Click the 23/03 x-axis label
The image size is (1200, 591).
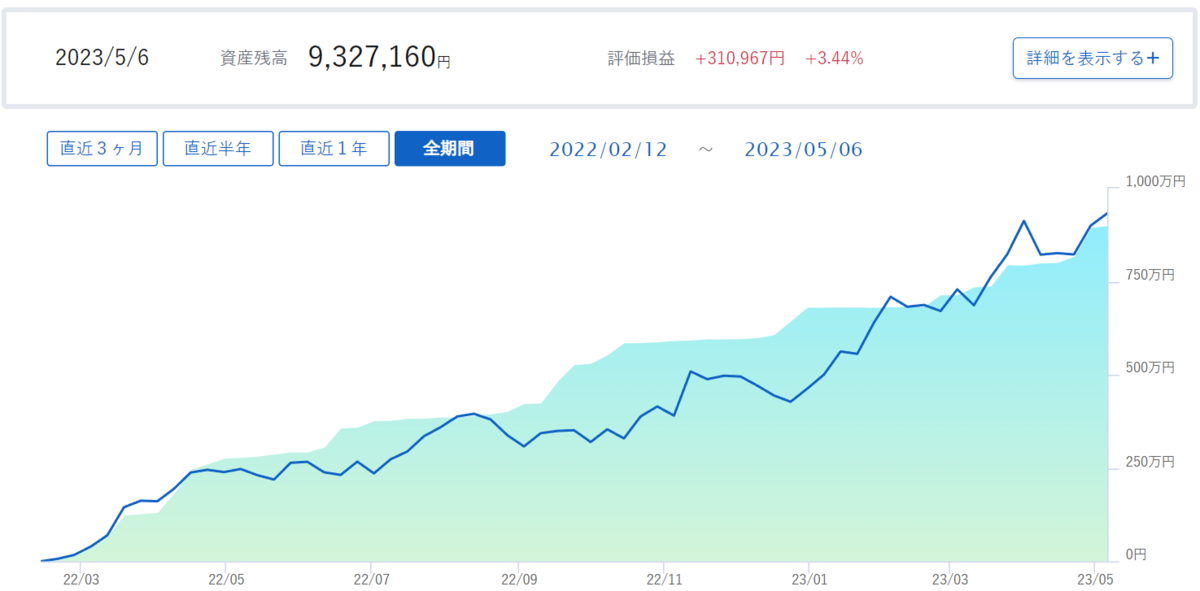(x=948, y=579)
